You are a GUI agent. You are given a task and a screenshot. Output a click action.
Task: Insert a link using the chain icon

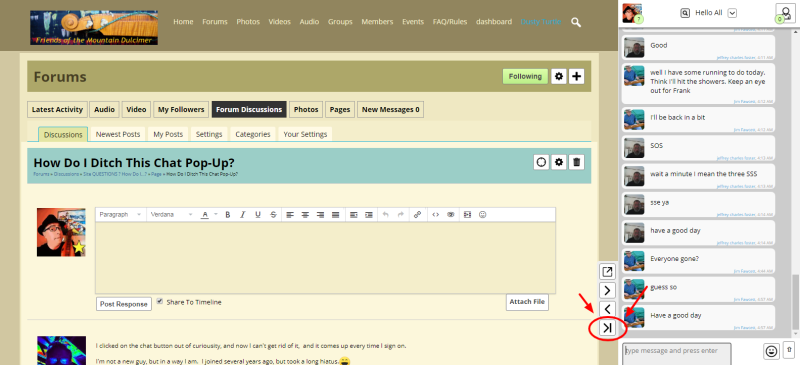pos(417,215)
